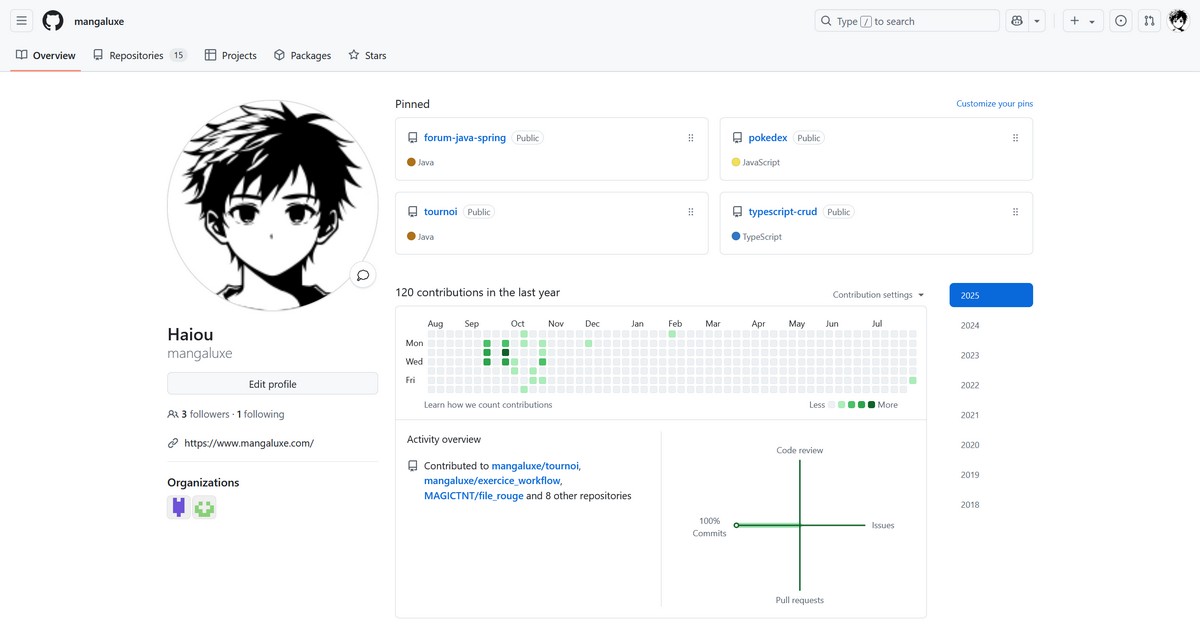
Task: Open the pull requests icon in header
Action: [x=1148, y=20]
